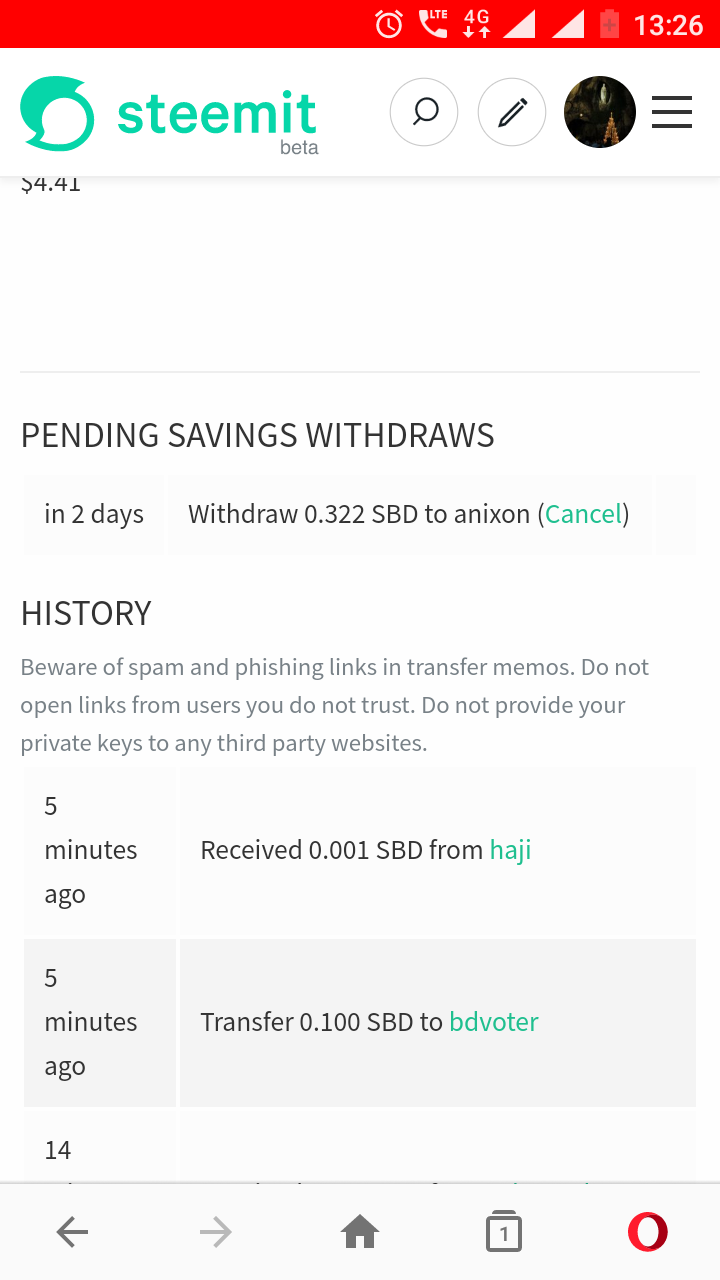
Task: Tap the alarm clock status icon
Action: click(389, 24)
